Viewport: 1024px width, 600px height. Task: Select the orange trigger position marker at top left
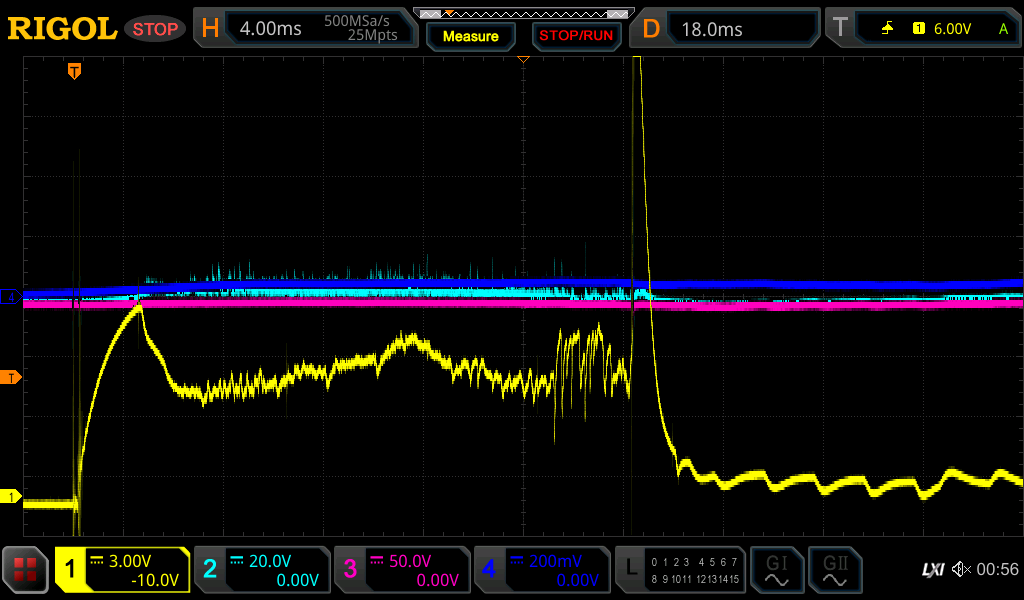(74, 71)
